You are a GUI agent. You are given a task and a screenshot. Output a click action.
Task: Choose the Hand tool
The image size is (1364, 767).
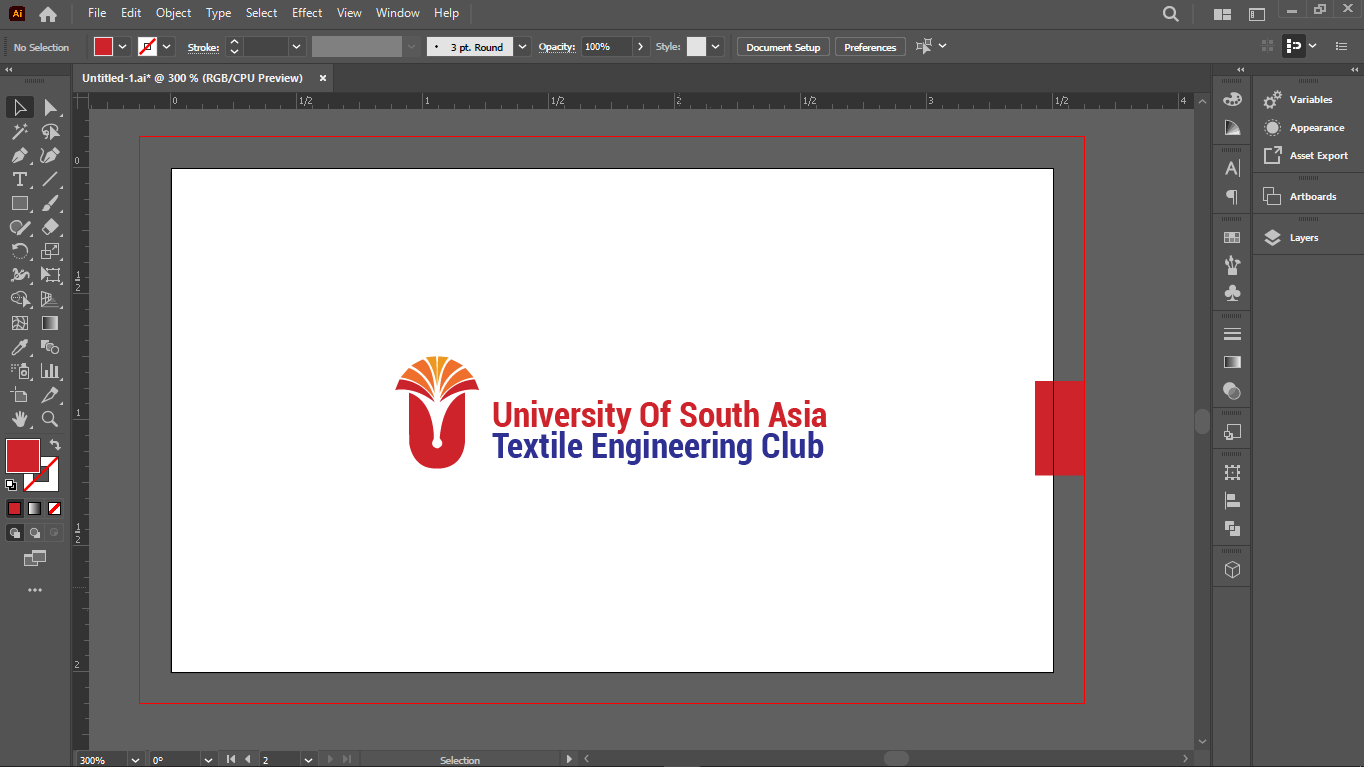pyautogui.click(x=19, y=419)
